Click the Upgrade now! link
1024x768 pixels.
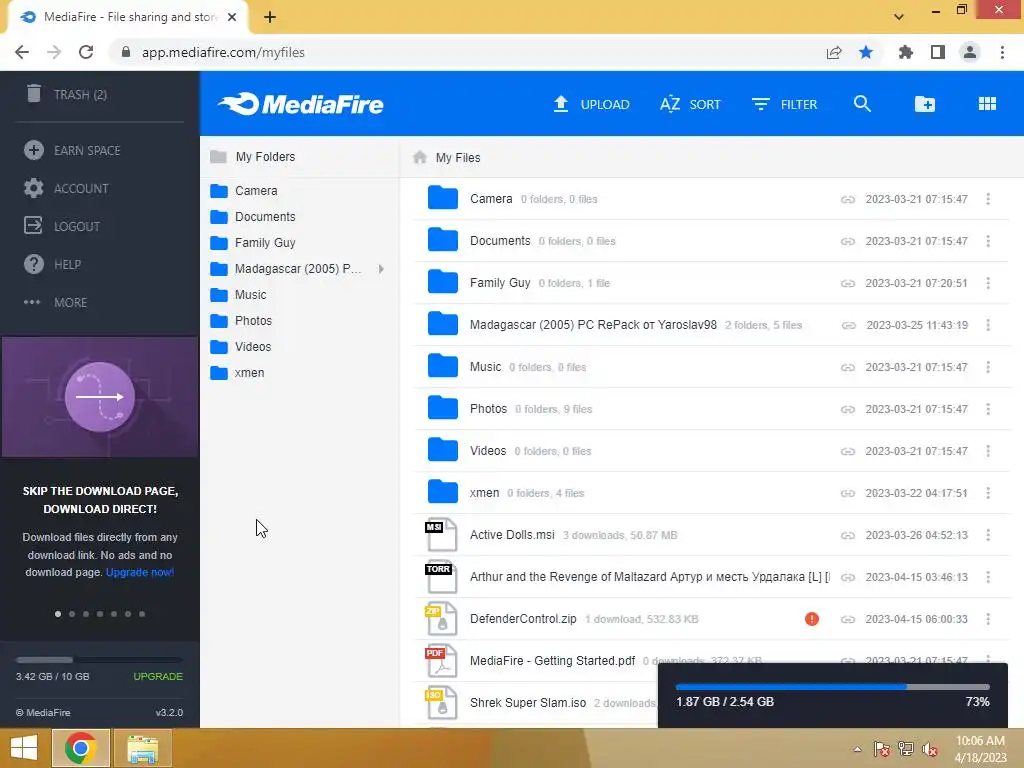click(140, 572)
